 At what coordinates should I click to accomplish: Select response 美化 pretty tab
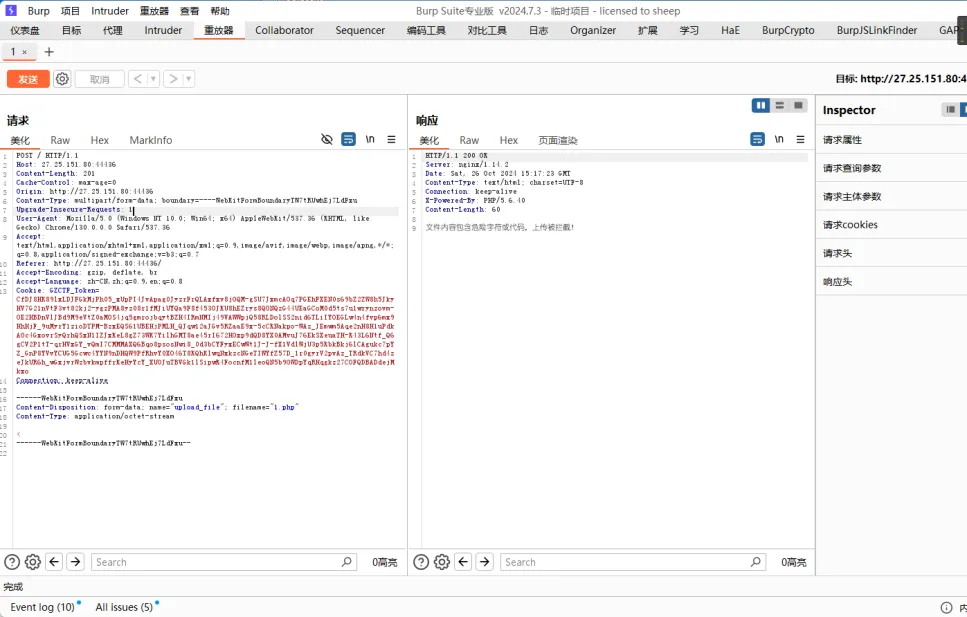click(x=429, y=141)
